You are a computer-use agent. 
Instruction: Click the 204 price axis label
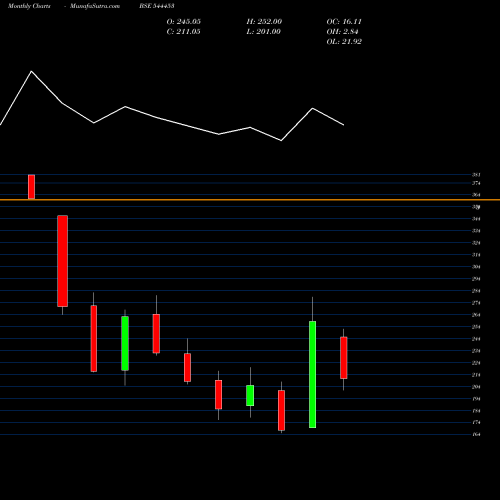(x=476, y=387)
